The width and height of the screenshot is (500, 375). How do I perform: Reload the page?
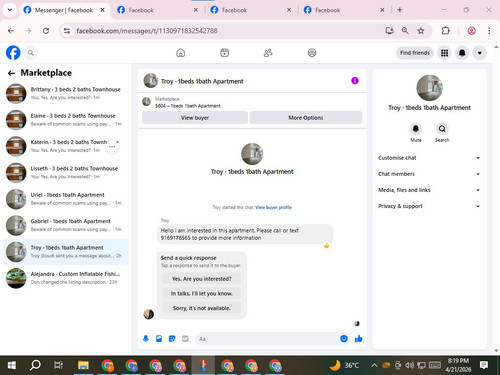pyautogui.click(x=46, y=31)
